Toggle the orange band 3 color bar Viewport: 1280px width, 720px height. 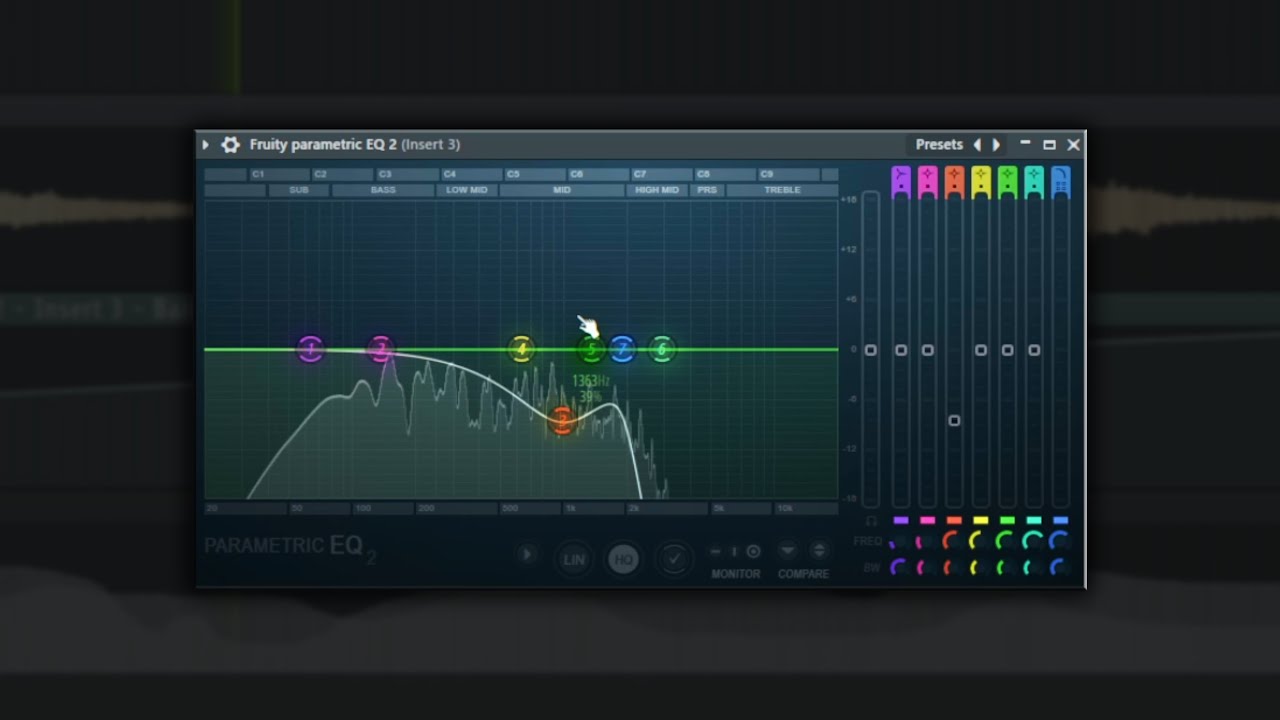click(954, 520)
